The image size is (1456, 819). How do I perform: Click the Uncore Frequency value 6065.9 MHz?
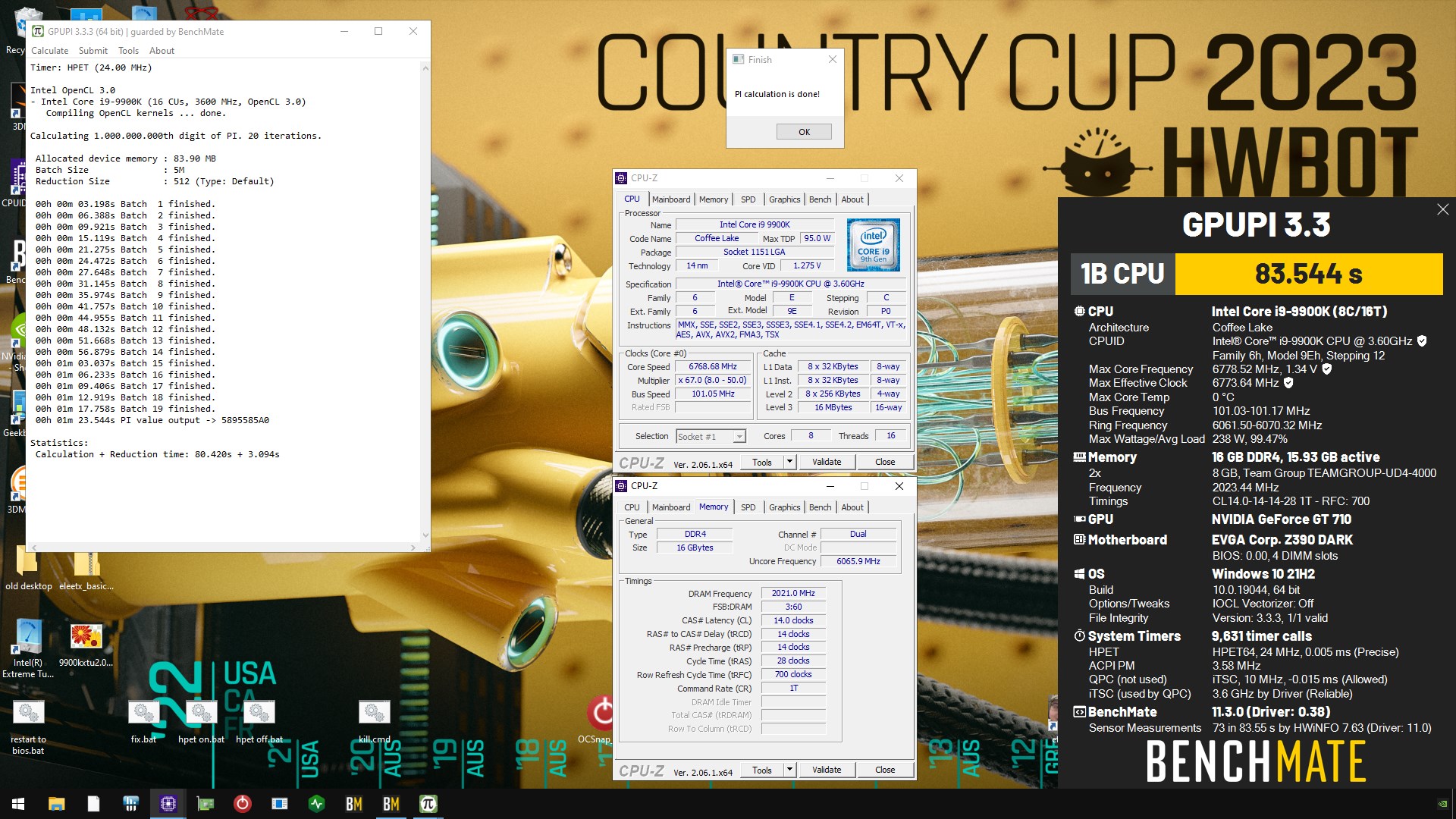[858, 561]
